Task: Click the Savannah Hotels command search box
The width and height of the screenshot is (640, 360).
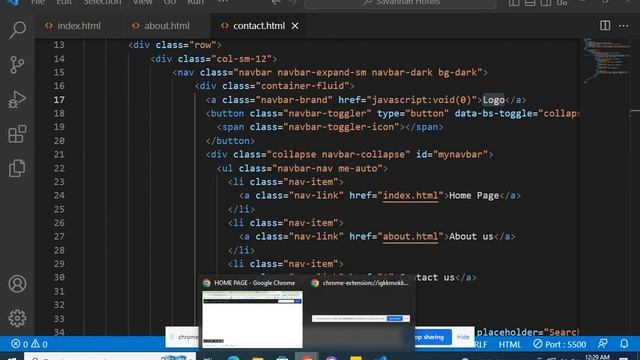Action: click(x=400, y=3)
